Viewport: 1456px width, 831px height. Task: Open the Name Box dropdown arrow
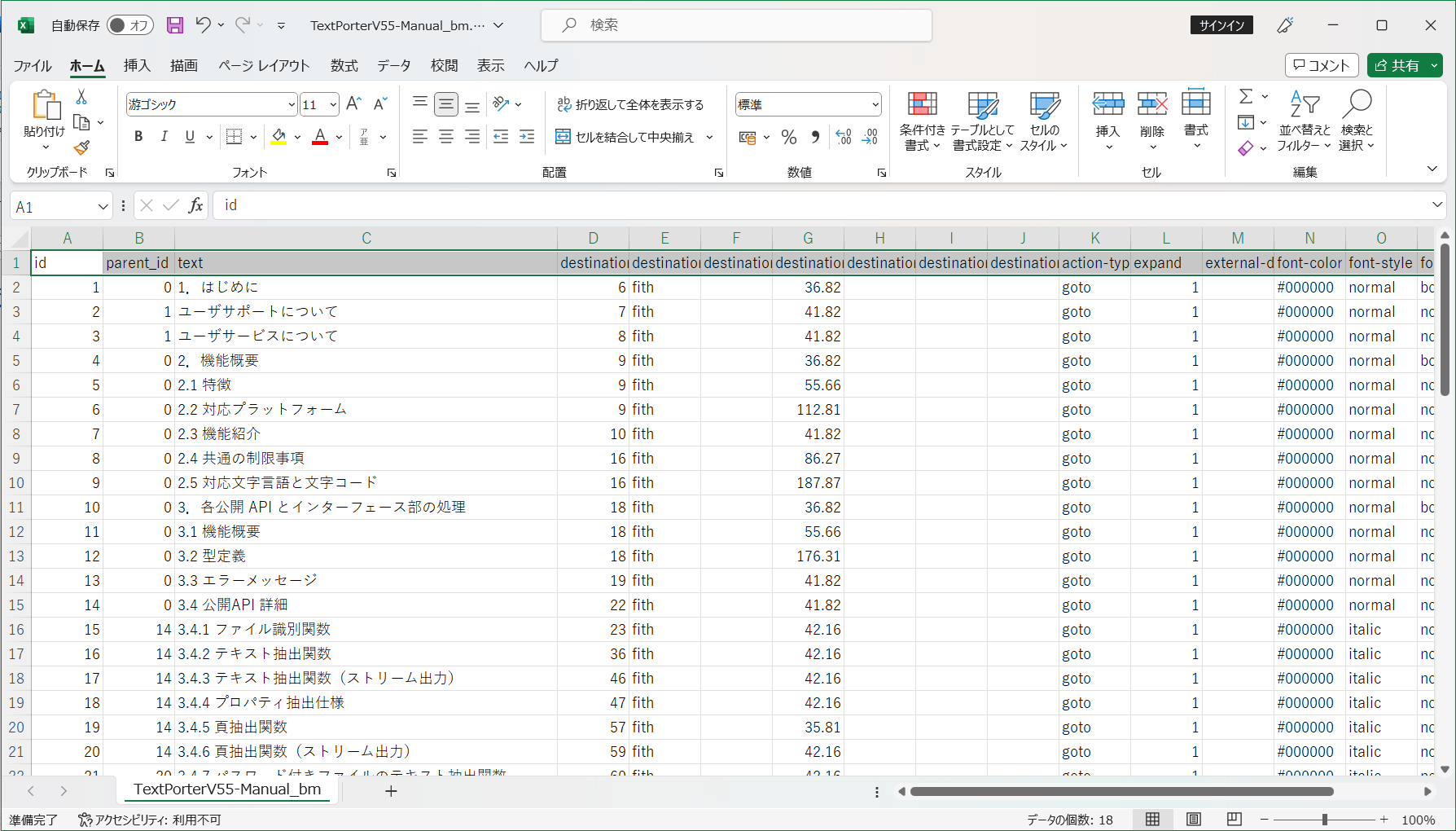(x=103, y=207)
